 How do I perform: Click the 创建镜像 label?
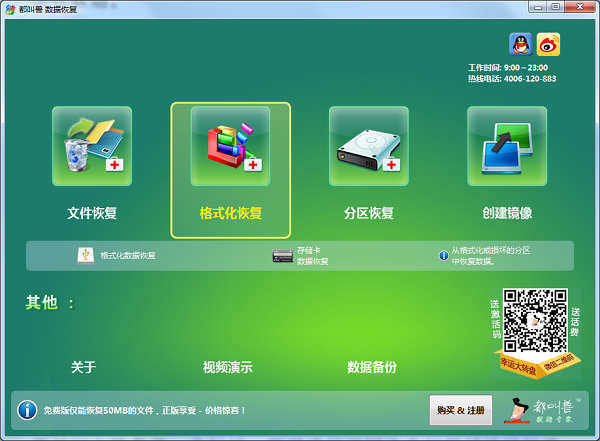tap(507, 213)
